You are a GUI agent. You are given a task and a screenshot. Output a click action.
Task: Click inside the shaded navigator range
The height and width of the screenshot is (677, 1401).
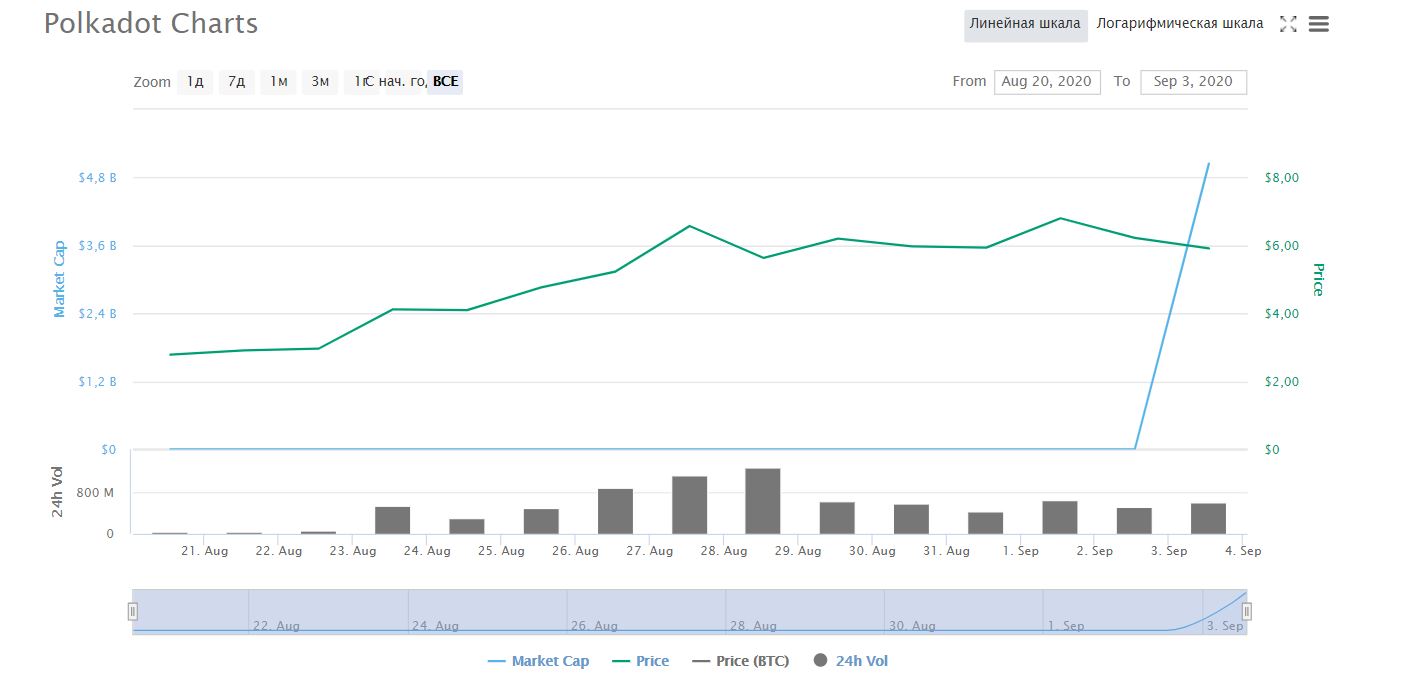(689, 612)
